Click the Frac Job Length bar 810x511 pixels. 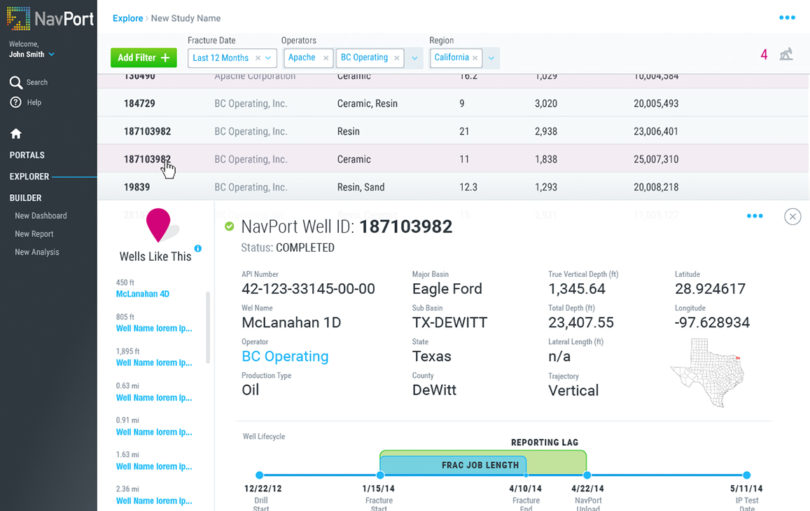(453, 466)
